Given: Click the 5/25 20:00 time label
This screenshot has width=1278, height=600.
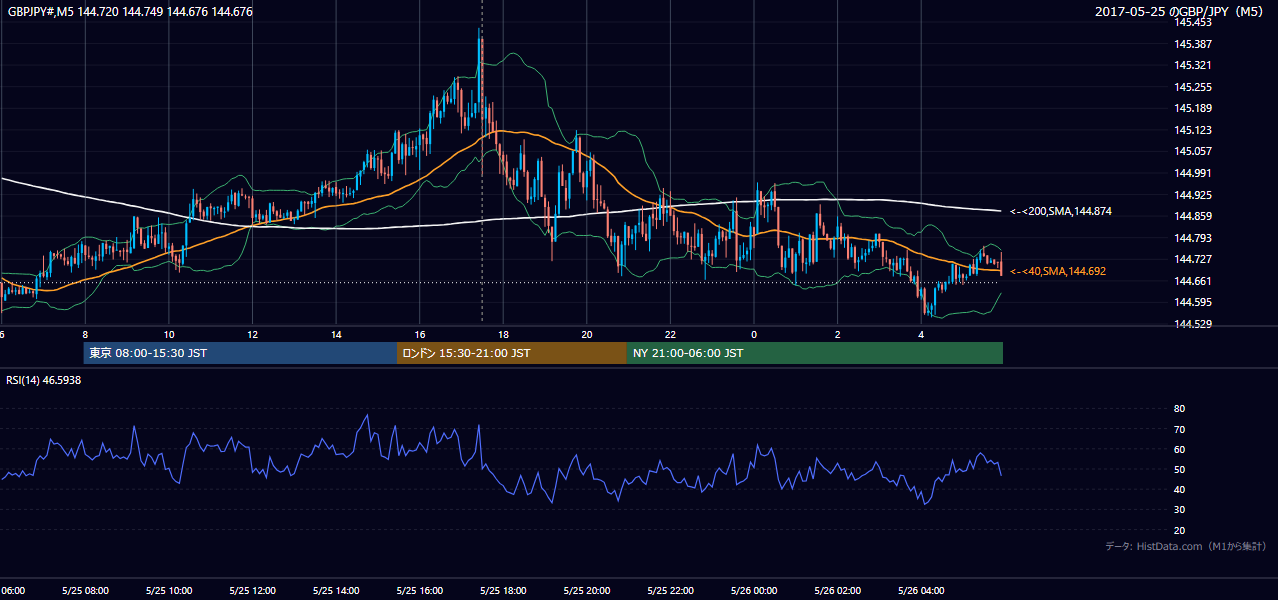Looking at the screenshot, I should (x=587, y=590).
